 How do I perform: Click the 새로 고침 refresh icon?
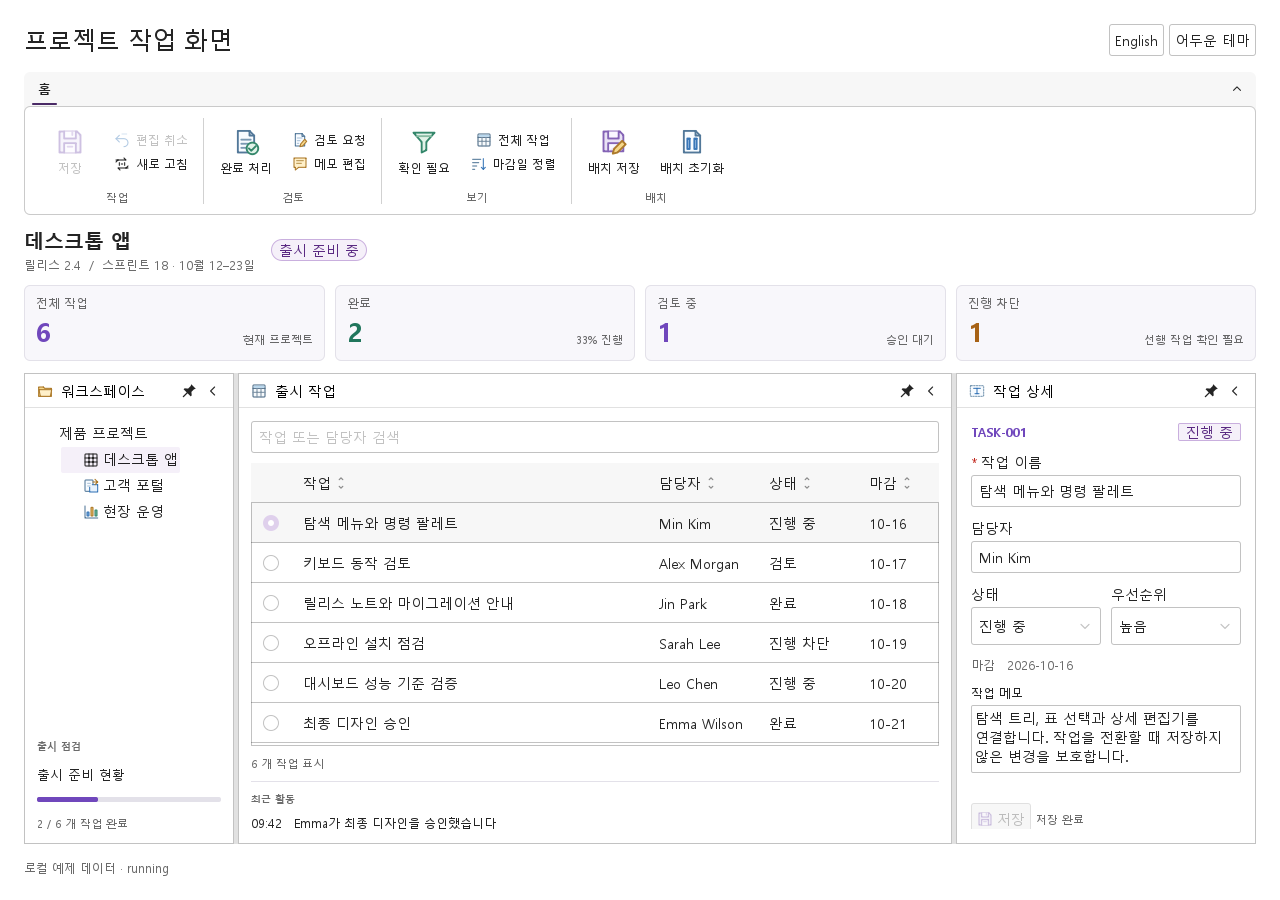click(x=122, y=164)
